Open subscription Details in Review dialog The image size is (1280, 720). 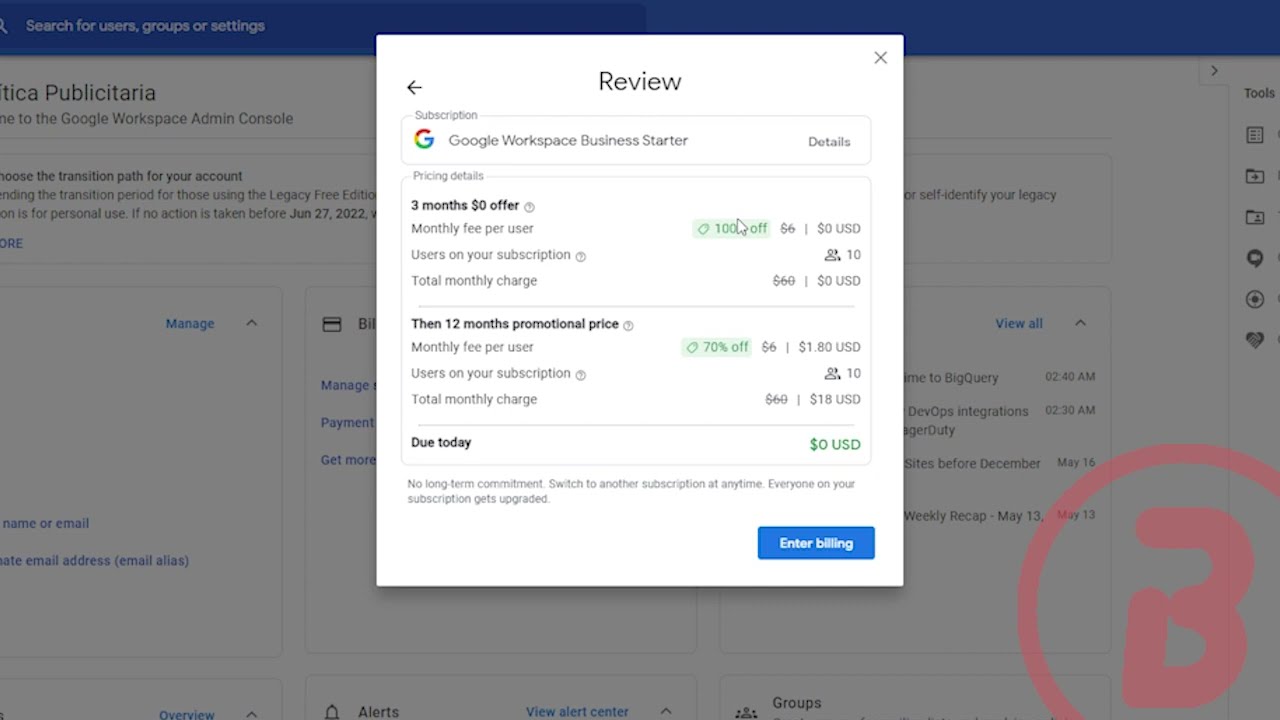pyautogui.click(x=829, y=142)
